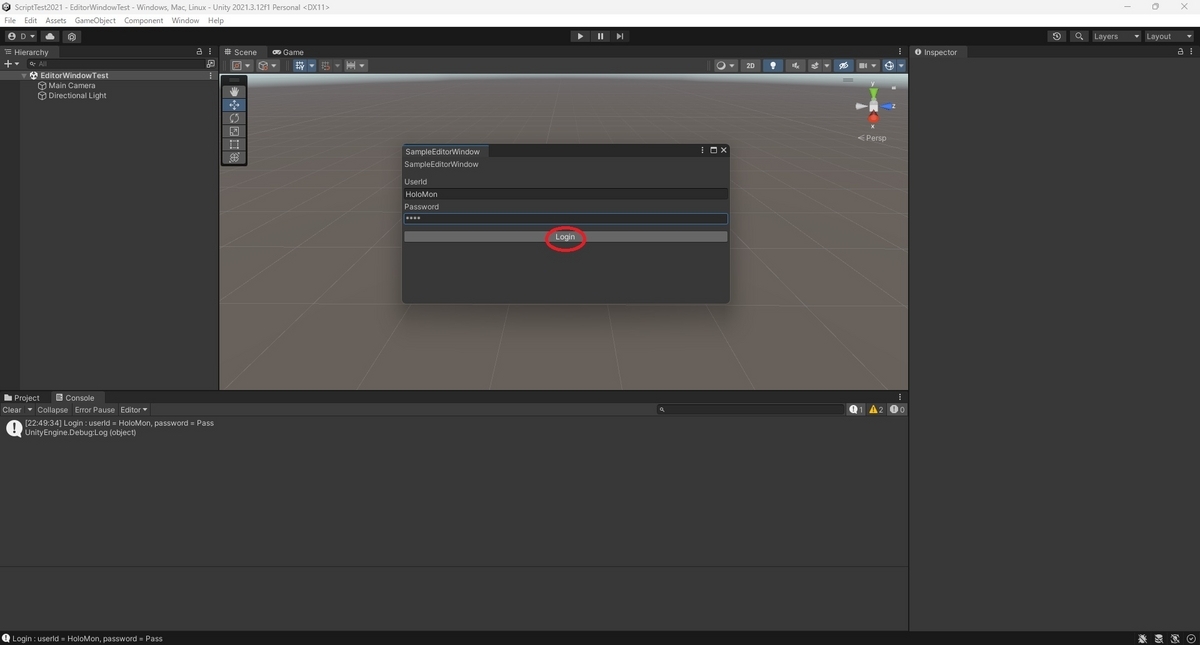The width and height of the screenshot is (1200, 645).
Task: Select the Move tool in Scene toolbar
Action: (x=234, y=104)
